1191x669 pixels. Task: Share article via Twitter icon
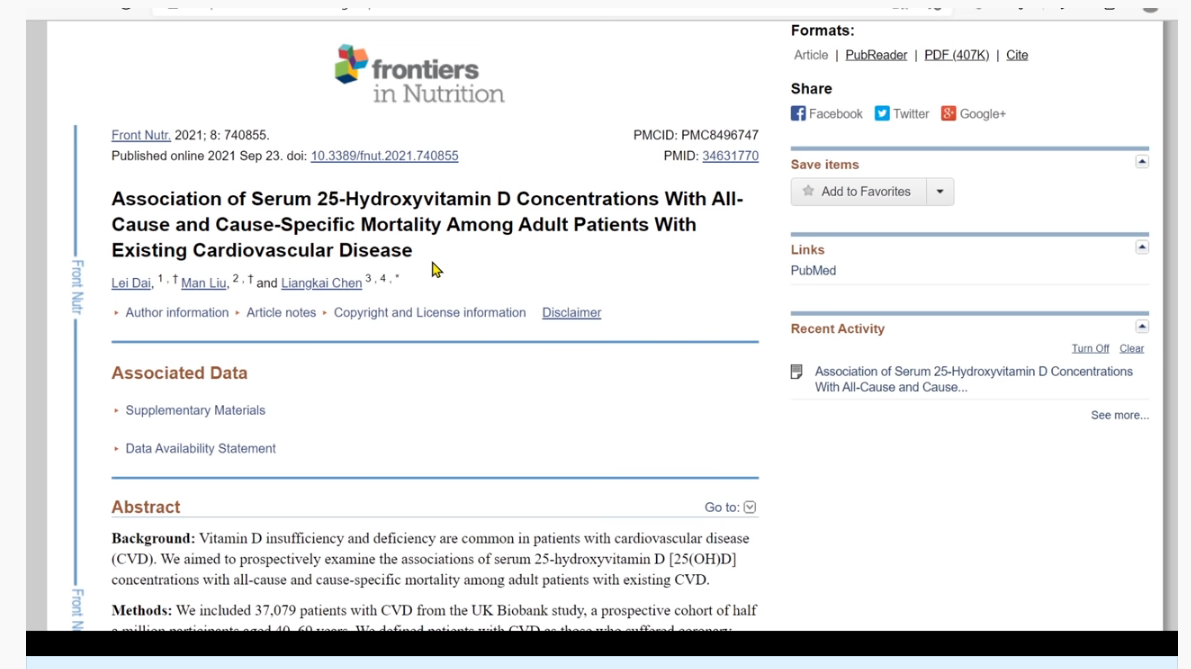point(882,114)
